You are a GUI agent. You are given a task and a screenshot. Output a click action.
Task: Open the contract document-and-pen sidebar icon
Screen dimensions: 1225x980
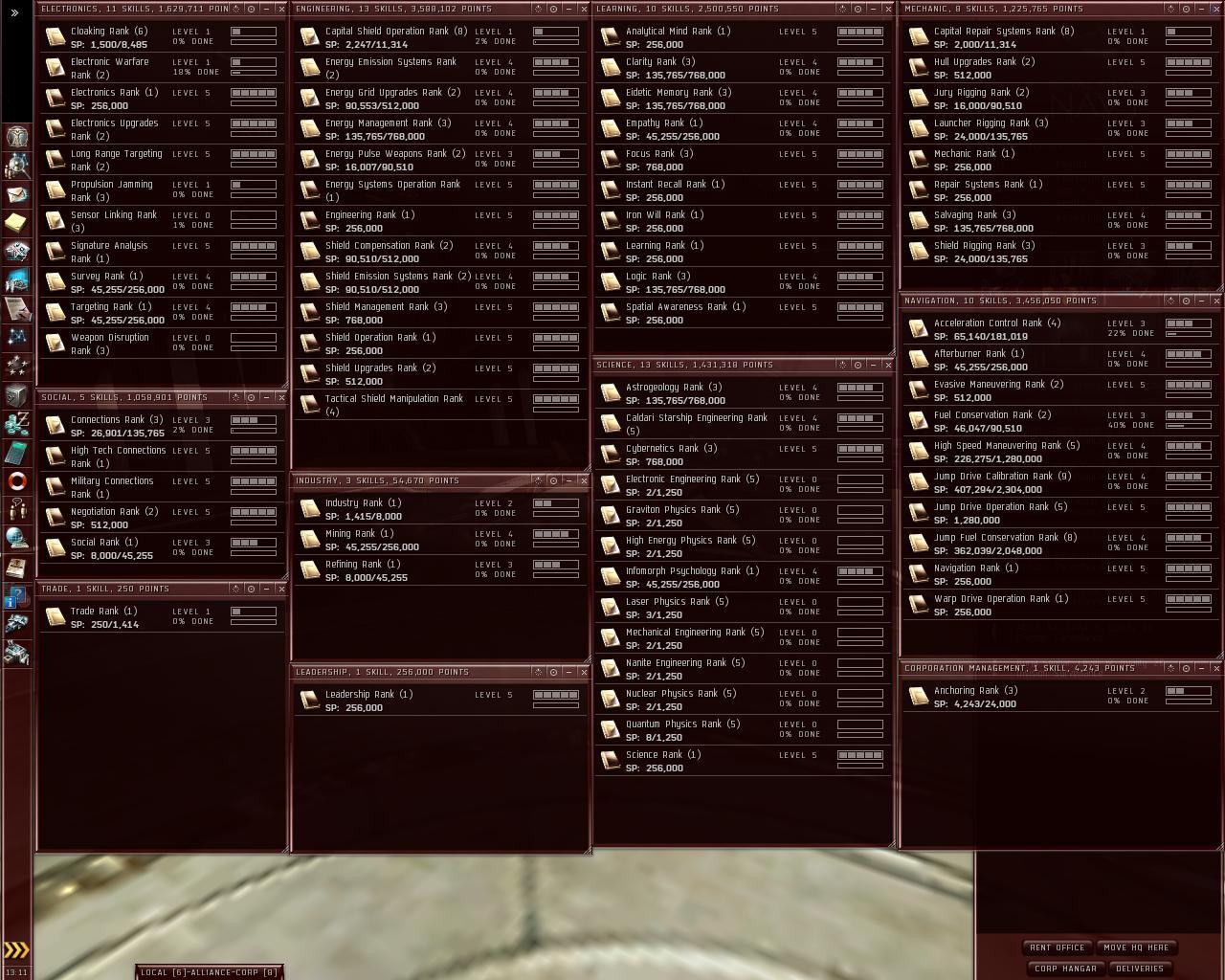click(16, 308)
